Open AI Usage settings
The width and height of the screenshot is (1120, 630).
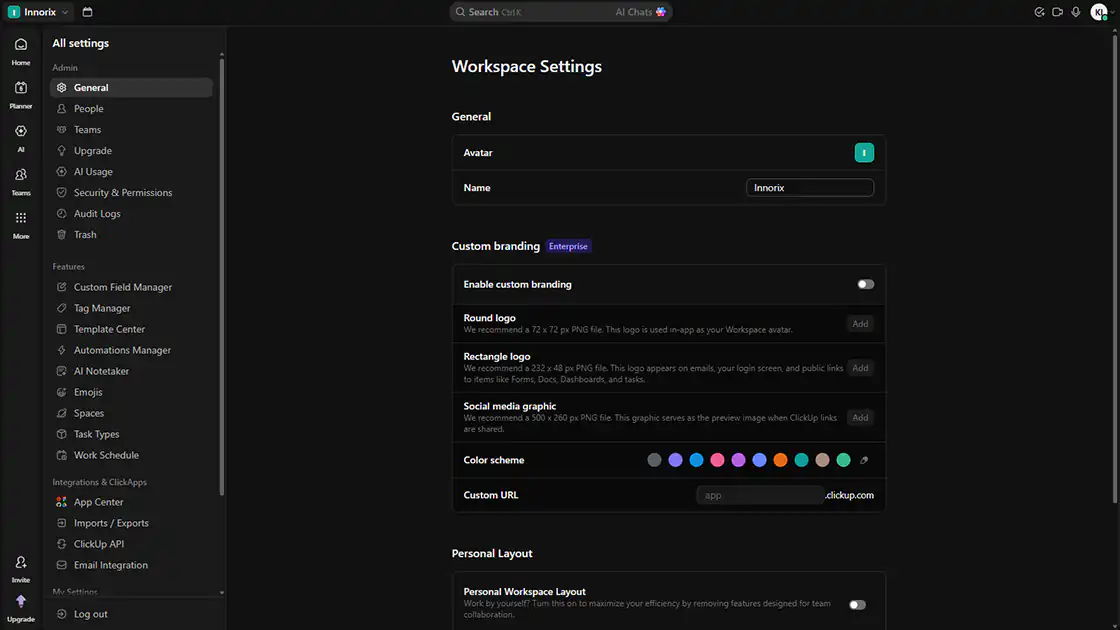(x=131, y=172)
